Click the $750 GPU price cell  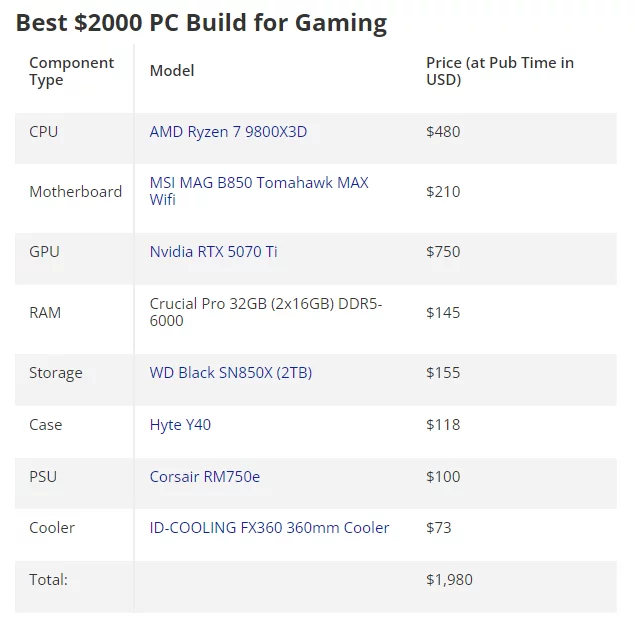[443, 252]
